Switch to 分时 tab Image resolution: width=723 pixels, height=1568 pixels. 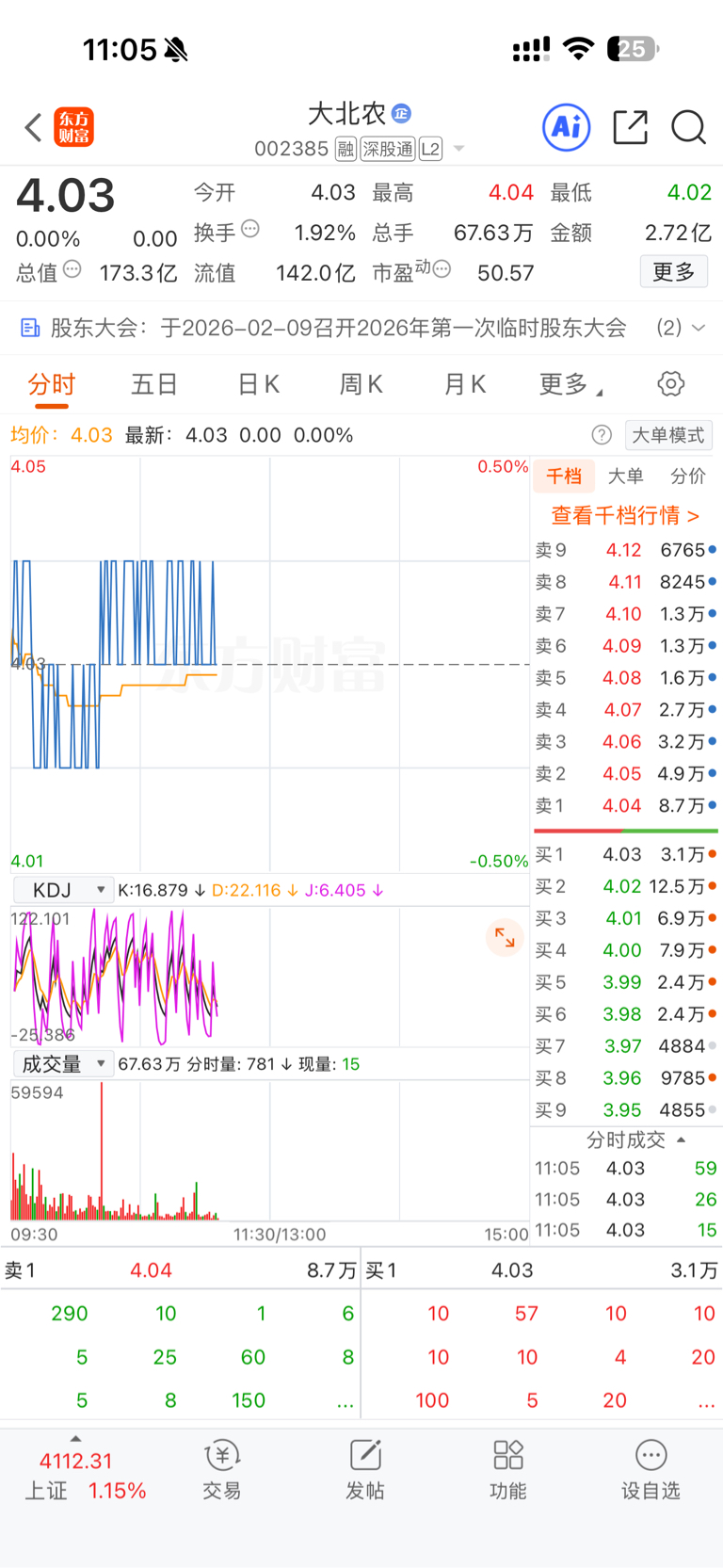(x=52, y=384)
